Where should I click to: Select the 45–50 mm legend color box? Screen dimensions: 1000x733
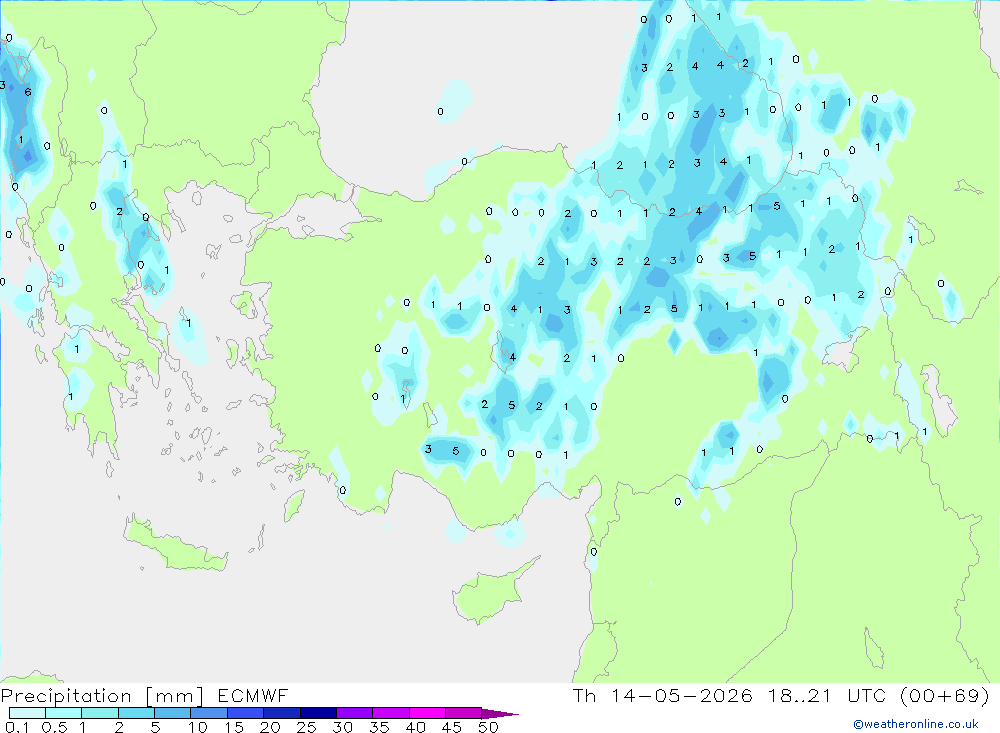coord(464,713)
